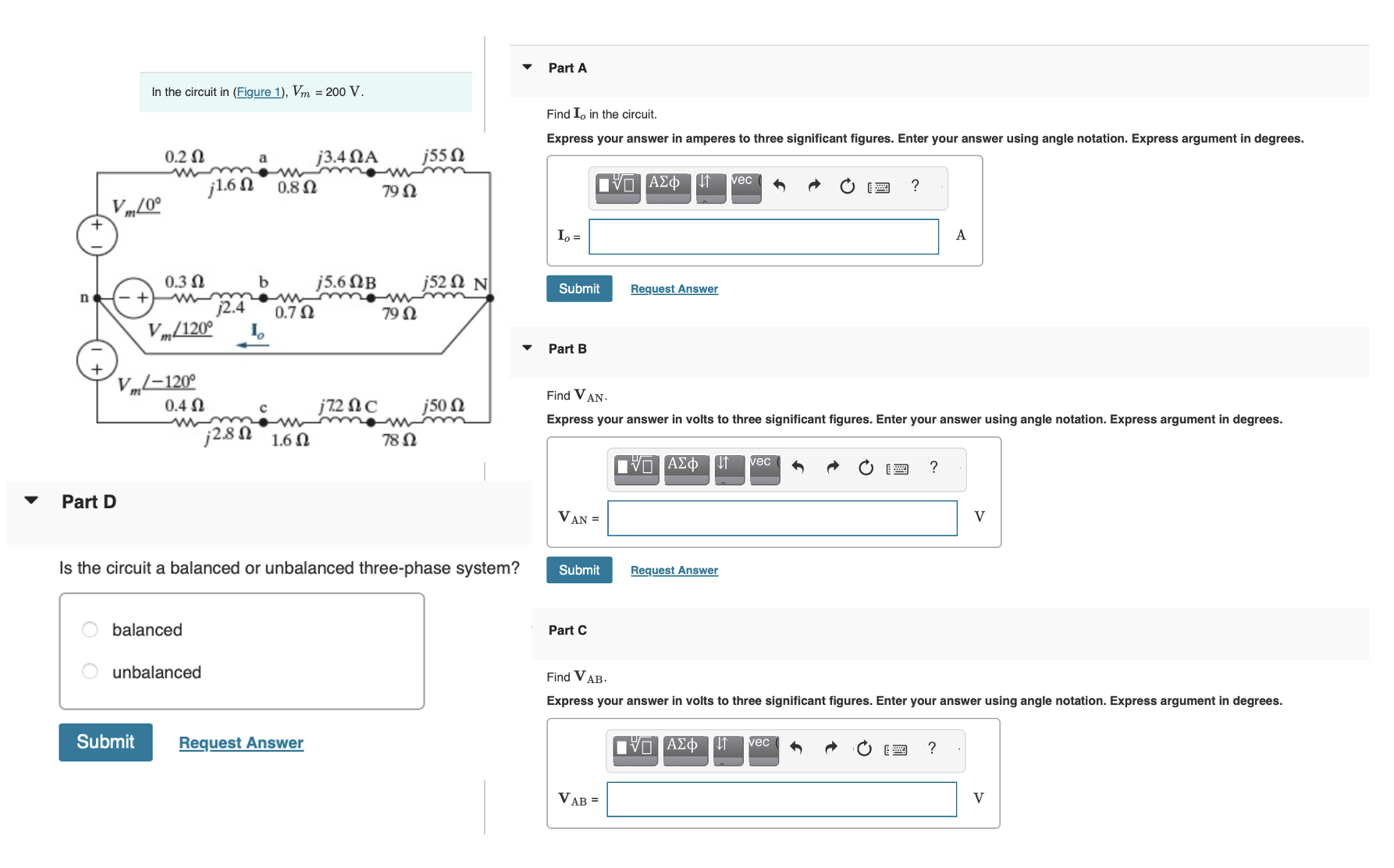Click the VAB answer input field
1394x868 pixels.
[x=781, y=799]
